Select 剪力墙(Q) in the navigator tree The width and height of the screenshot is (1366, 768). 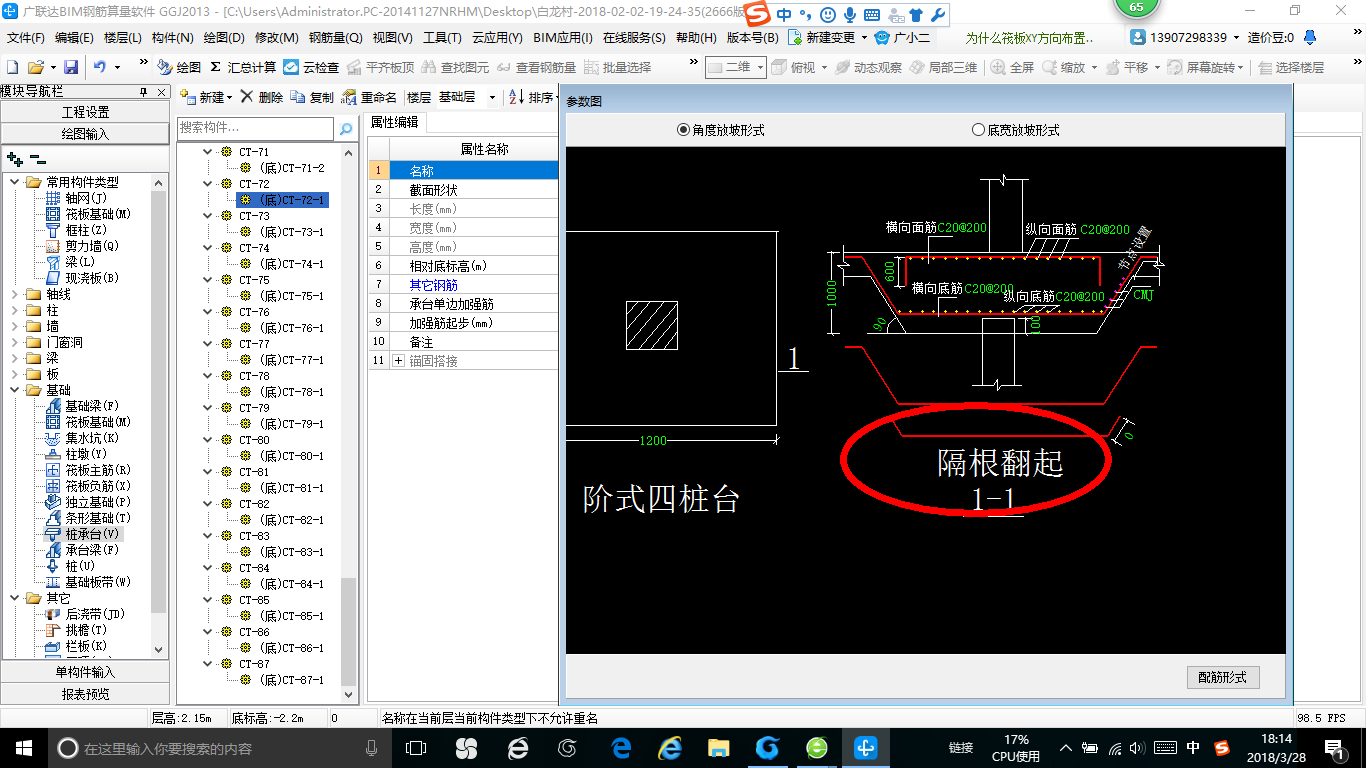(x=82, y=246)
